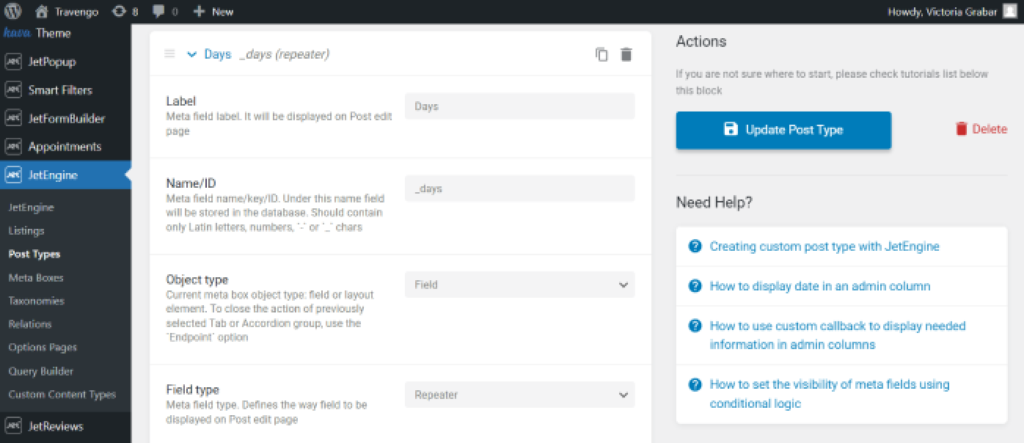This screenshot has width=1024, height=443.
Task: Open the WordPress logo menu
Action: [13, 11]
